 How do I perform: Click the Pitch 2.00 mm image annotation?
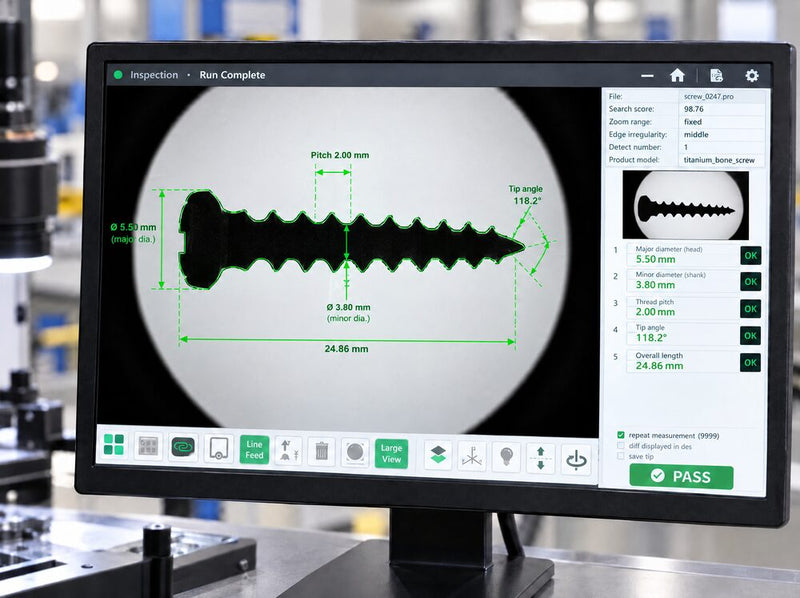tap(340, 155)
